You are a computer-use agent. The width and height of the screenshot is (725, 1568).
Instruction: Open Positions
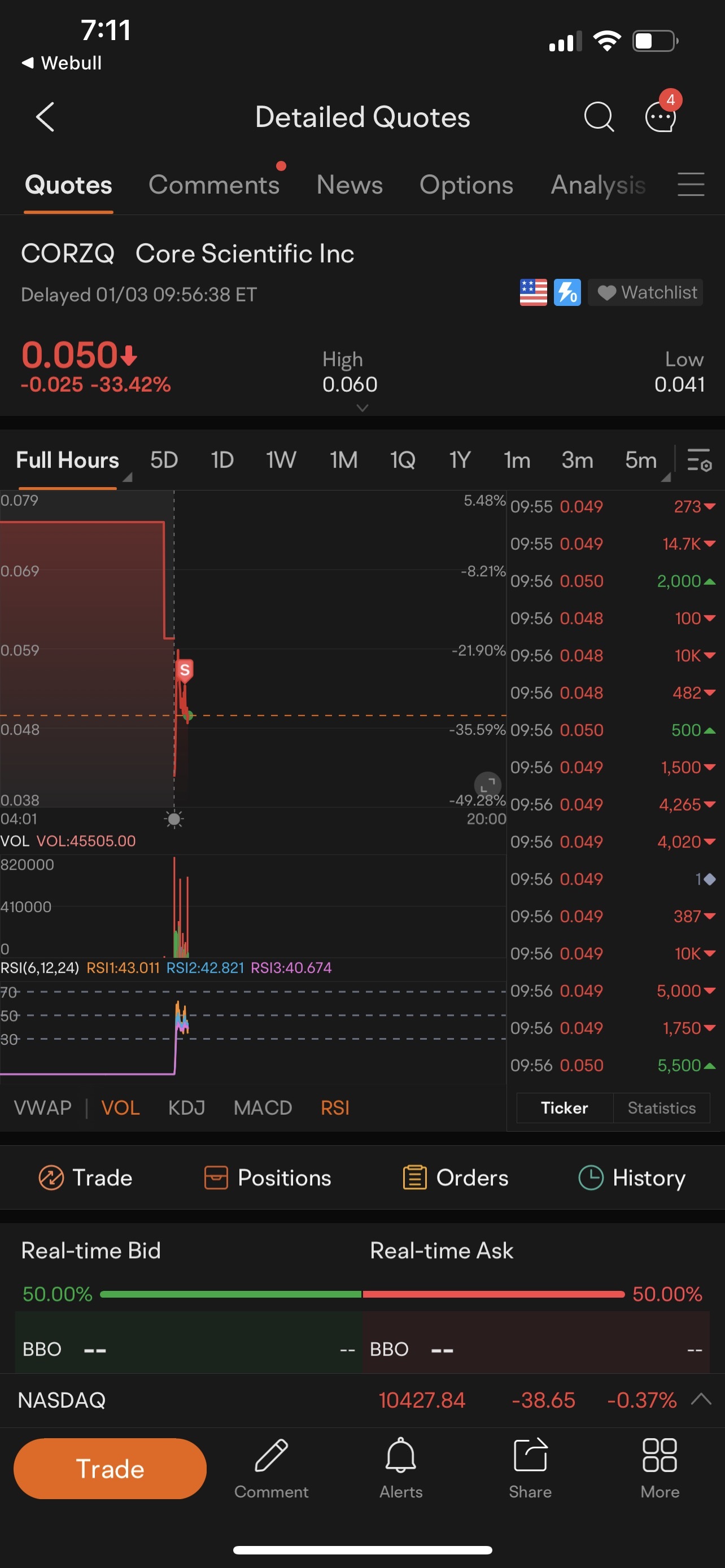pos(267,1178)
